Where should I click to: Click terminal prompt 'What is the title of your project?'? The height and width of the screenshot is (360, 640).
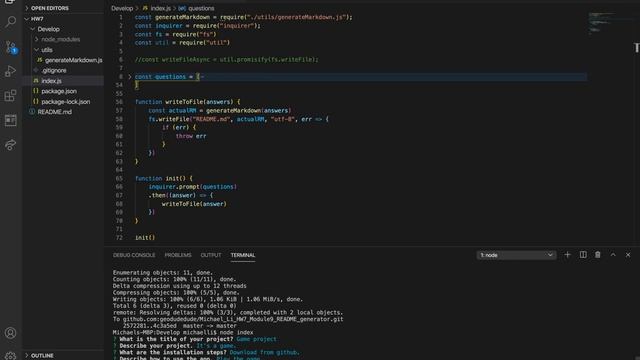tap(176, 339)
